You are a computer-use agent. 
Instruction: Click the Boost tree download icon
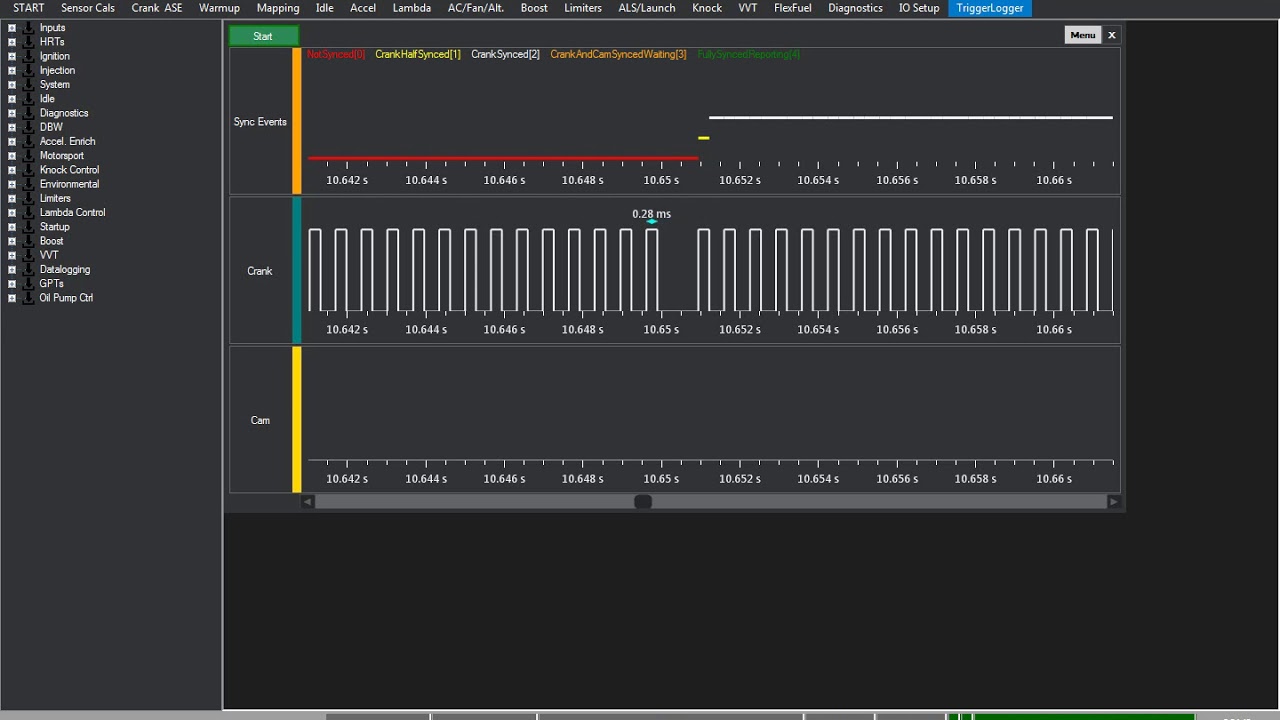click(27, 241)
